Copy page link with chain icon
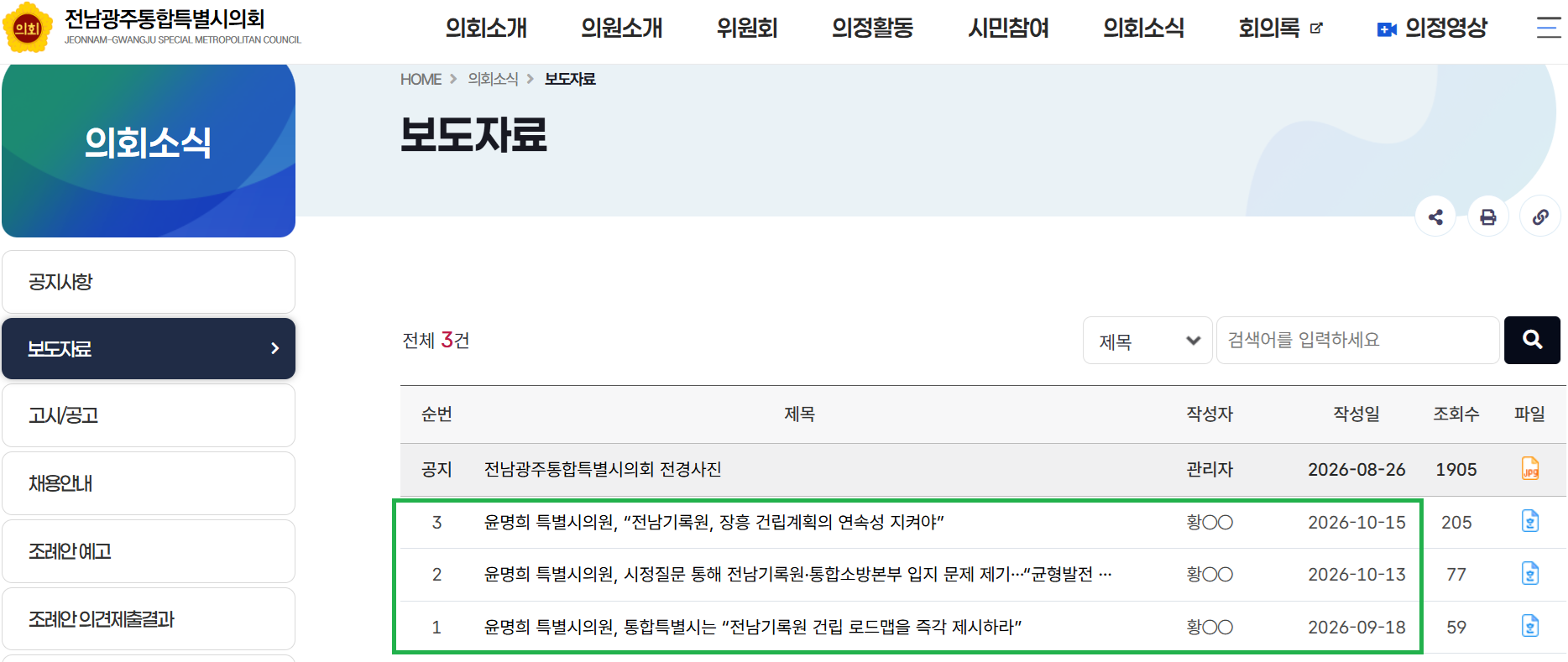Image resolution: width=1568 pixels, height=662 pixels. pyautogui.click(x=1540, y=216)
